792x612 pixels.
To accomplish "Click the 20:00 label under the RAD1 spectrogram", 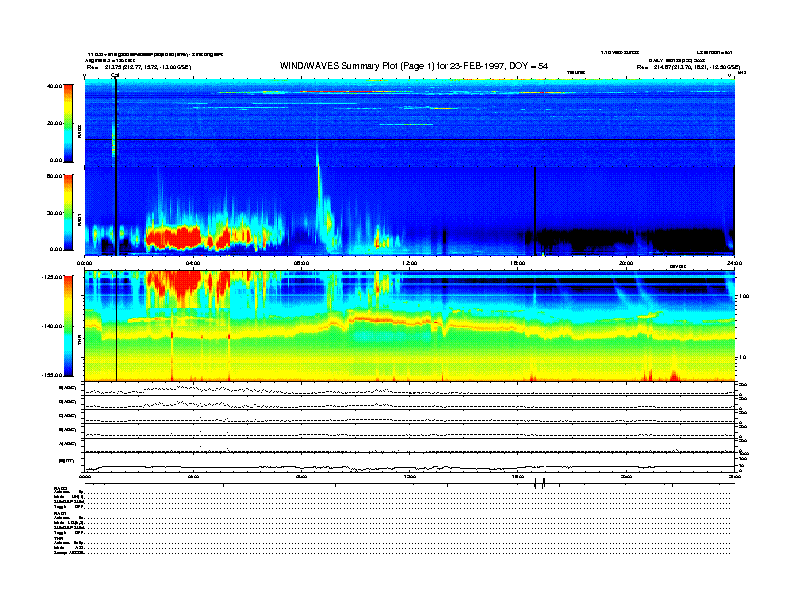I will (626, 263).
